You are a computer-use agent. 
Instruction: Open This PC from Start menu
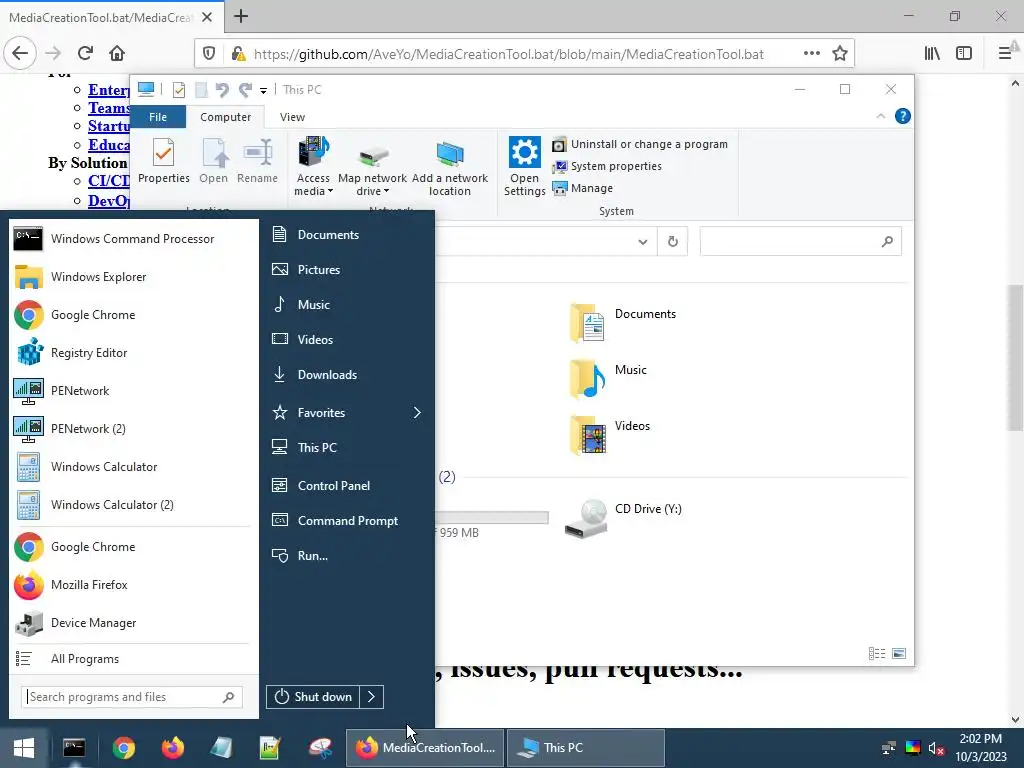pos(347,448)
